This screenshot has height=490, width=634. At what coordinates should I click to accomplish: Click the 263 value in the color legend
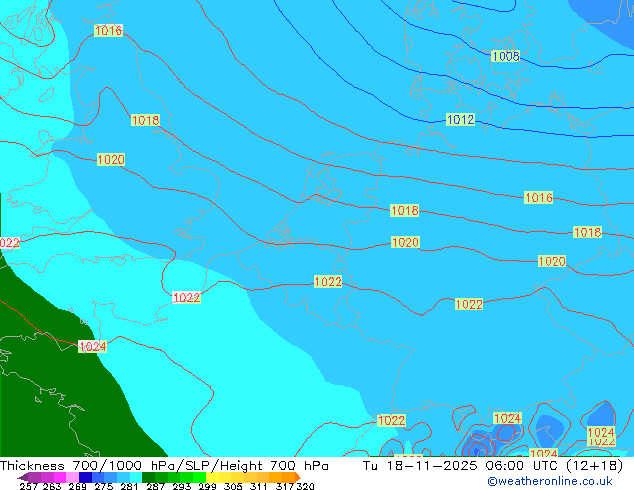point(52,486)
